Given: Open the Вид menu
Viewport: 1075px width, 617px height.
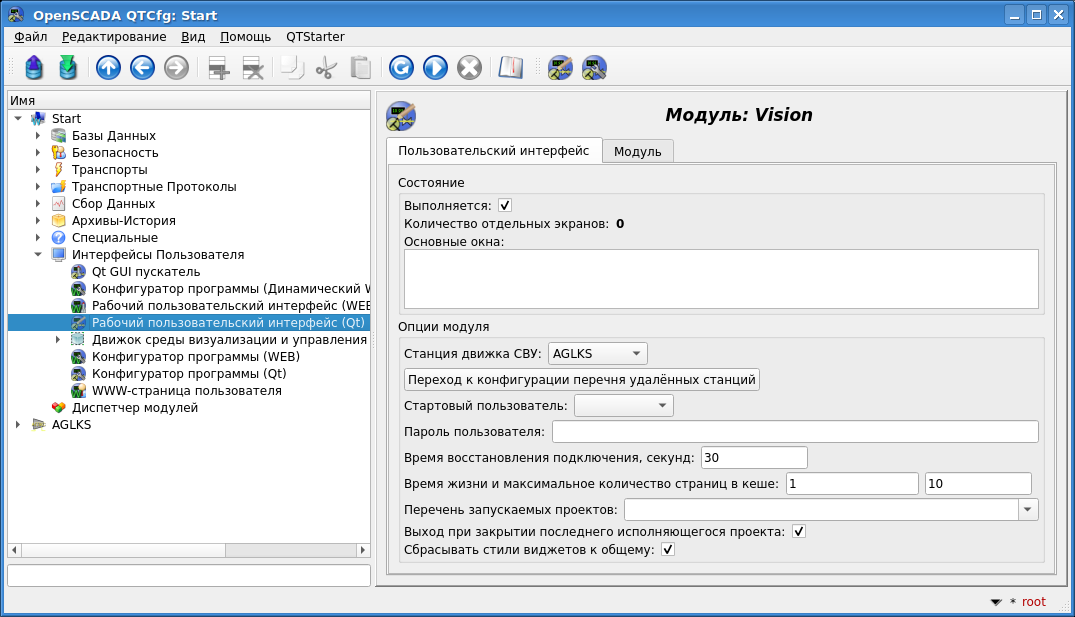Looking at the screenshot, I should pyautogui.click(x=193, y=37).
